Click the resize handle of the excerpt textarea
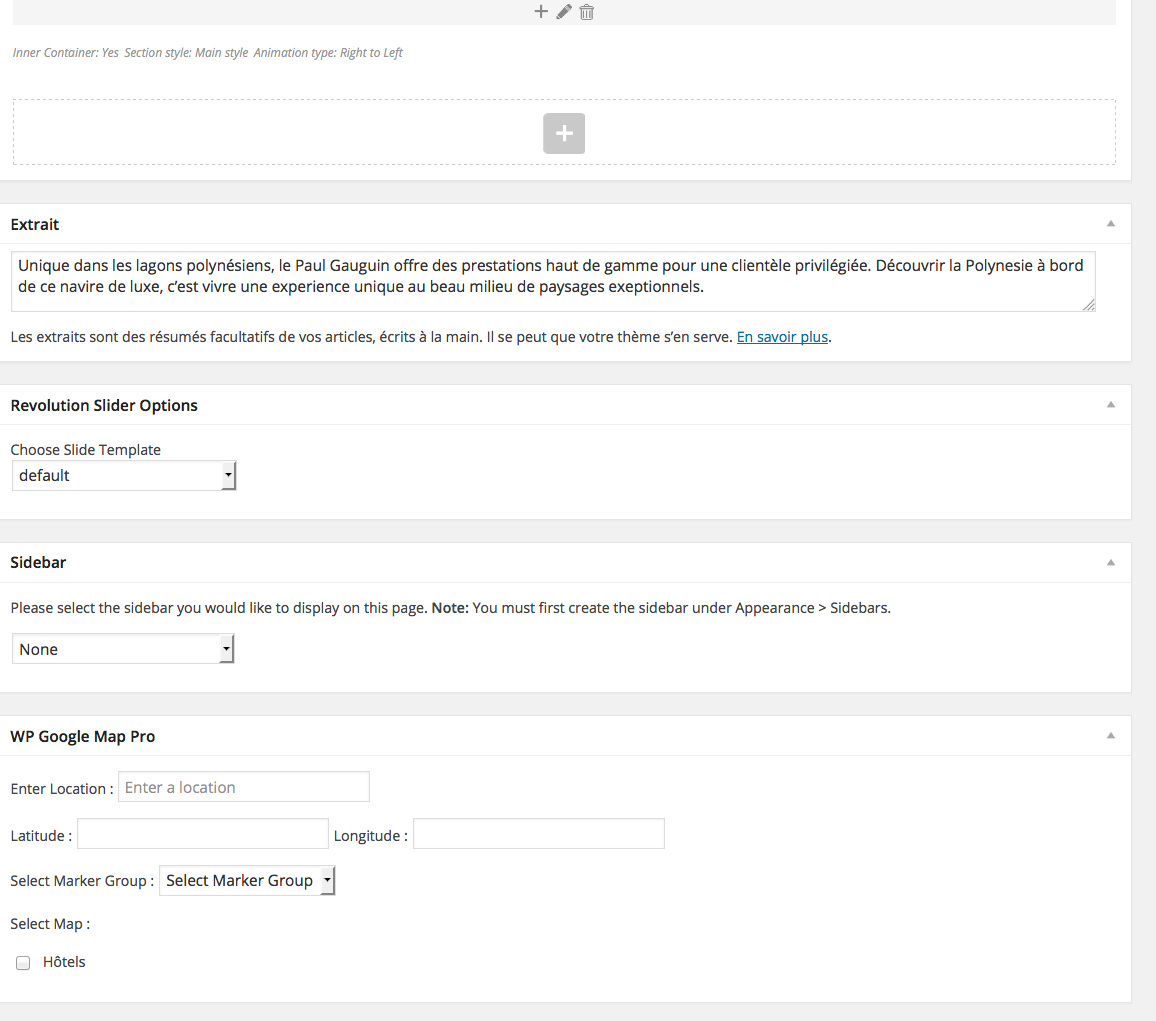 1089,305
